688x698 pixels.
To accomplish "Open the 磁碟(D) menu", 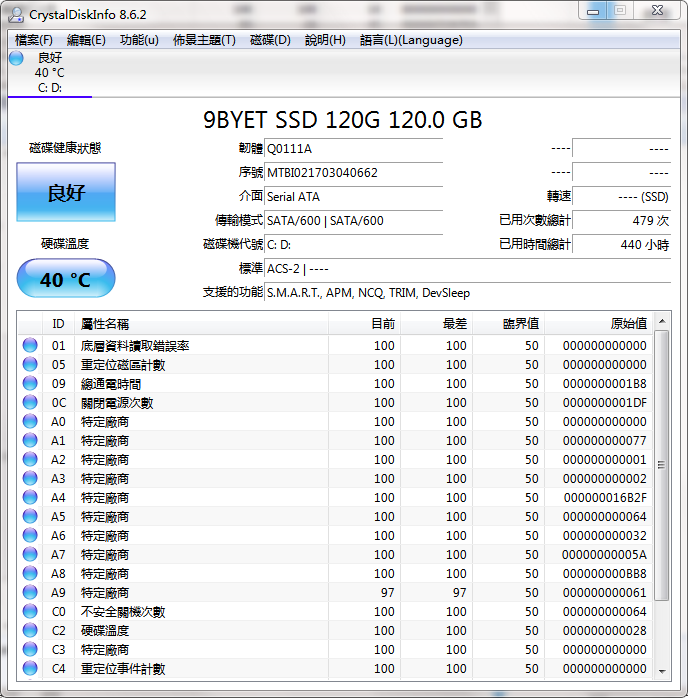I will [x=270, y=40].
